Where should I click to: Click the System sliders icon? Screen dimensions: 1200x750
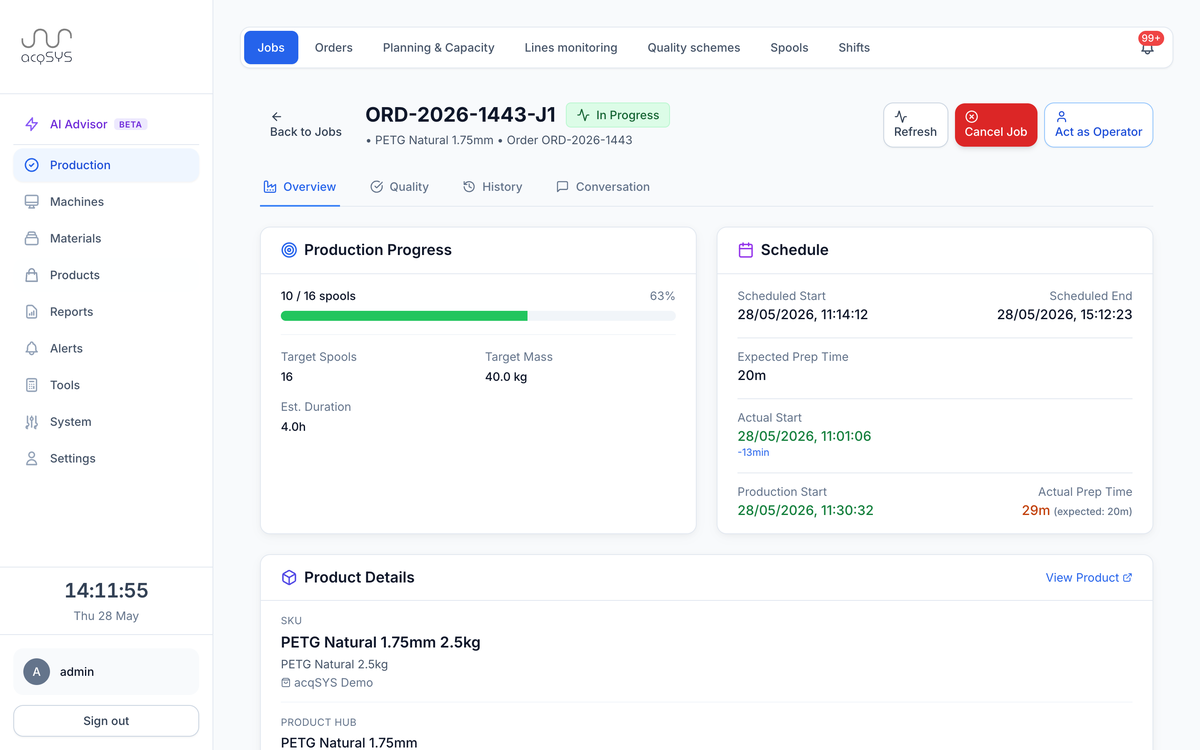[32, 422]
